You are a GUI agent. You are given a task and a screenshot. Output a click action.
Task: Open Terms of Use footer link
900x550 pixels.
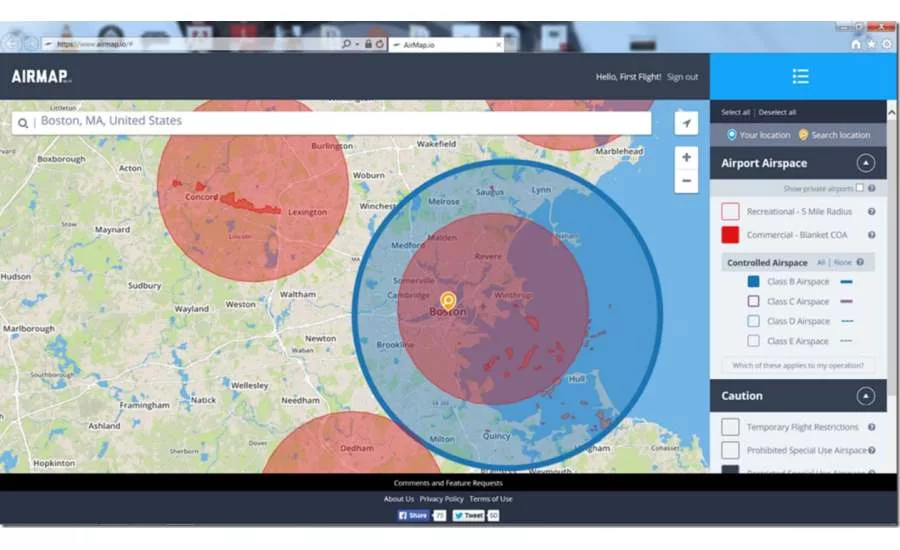pos(491,499)
